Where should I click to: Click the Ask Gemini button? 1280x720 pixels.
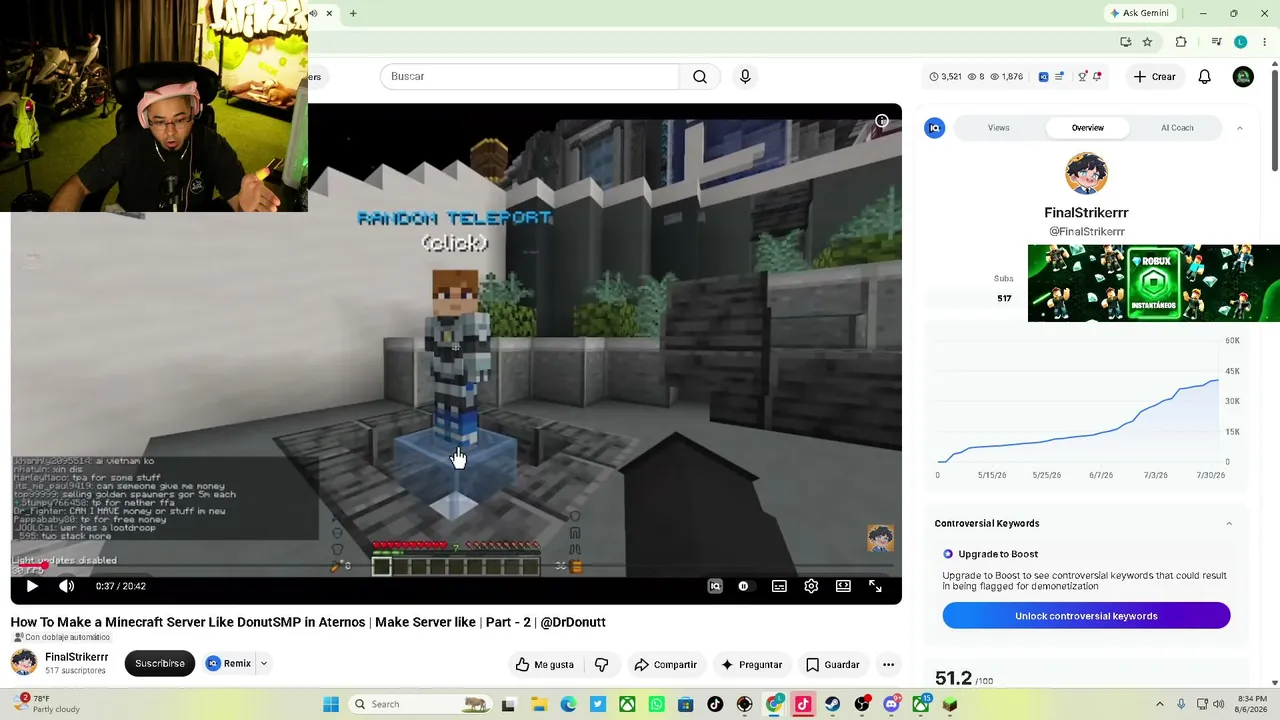click(x=1139, y=13)
